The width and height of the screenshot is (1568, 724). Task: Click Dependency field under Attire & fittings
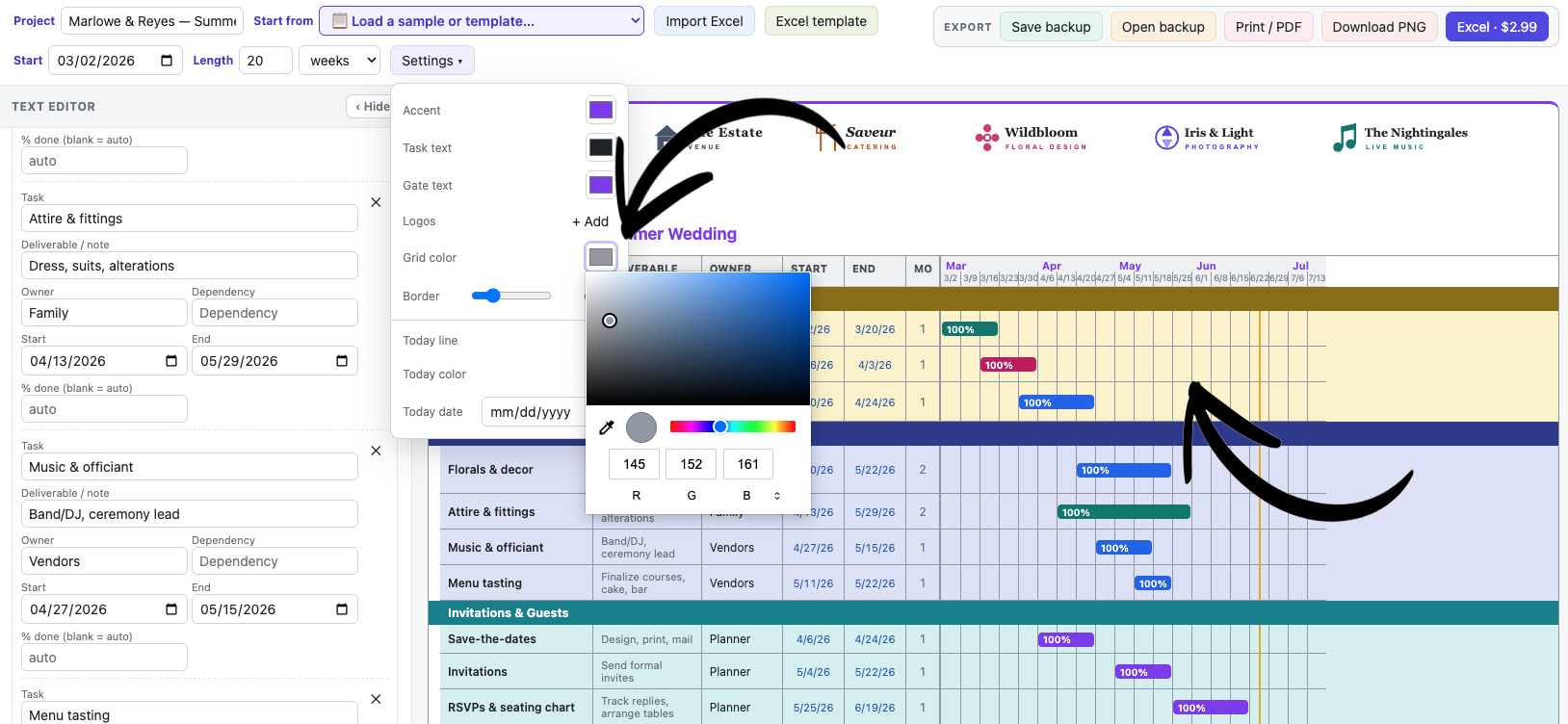pyautogui.click(x=274, y=313)
